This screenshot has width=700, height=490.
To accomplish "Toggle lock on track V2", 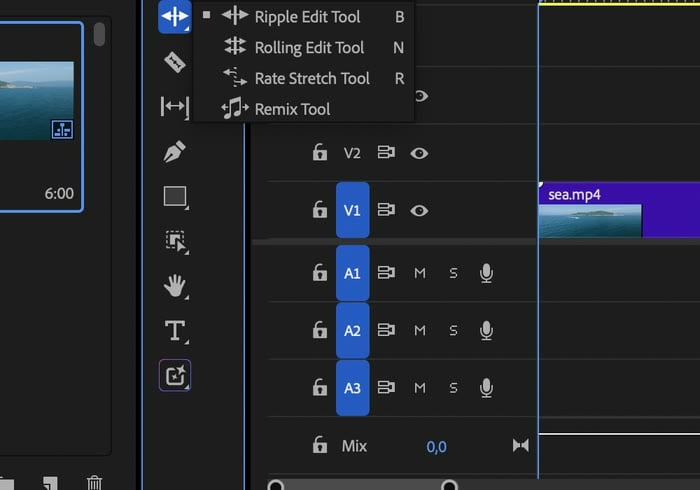I will [320, 153].
